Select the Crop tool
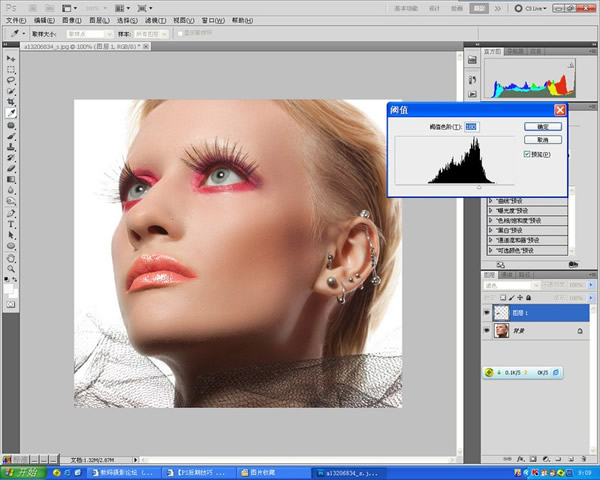The width and height of the screenshot is (600, 480). 11,103
